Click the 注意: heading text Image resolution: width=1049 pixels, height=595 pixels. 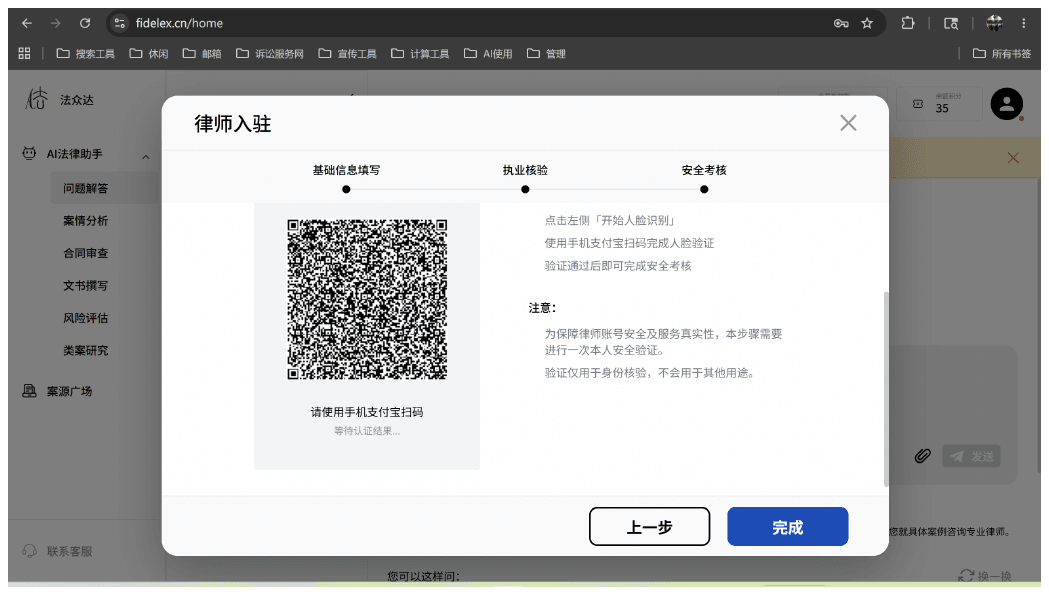543,308
